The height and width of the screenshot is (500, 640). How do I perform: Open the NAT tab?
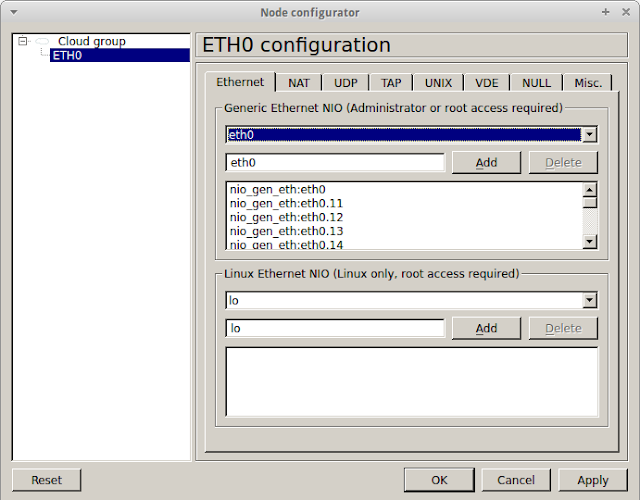[299, 83]
